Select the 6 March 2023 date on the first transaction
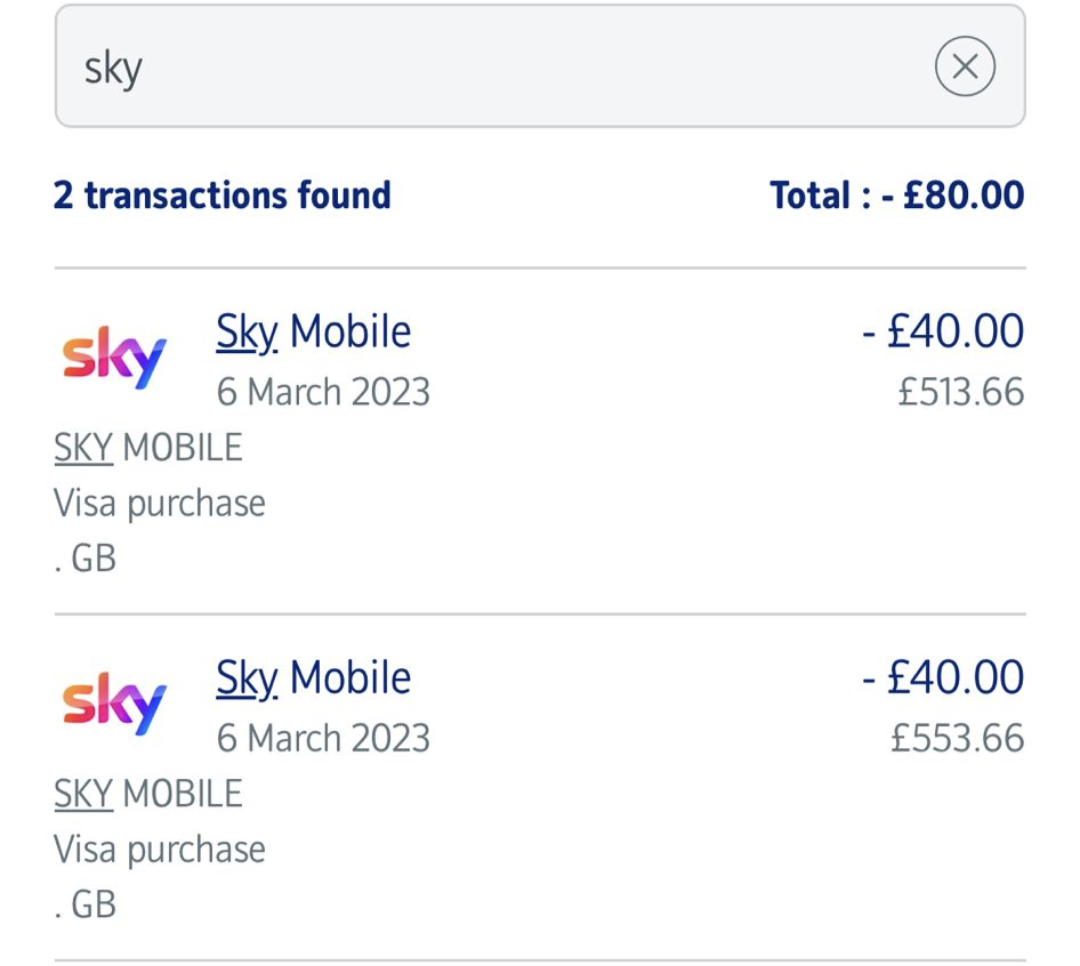1080x966 pixels. (x=323, y=391)
